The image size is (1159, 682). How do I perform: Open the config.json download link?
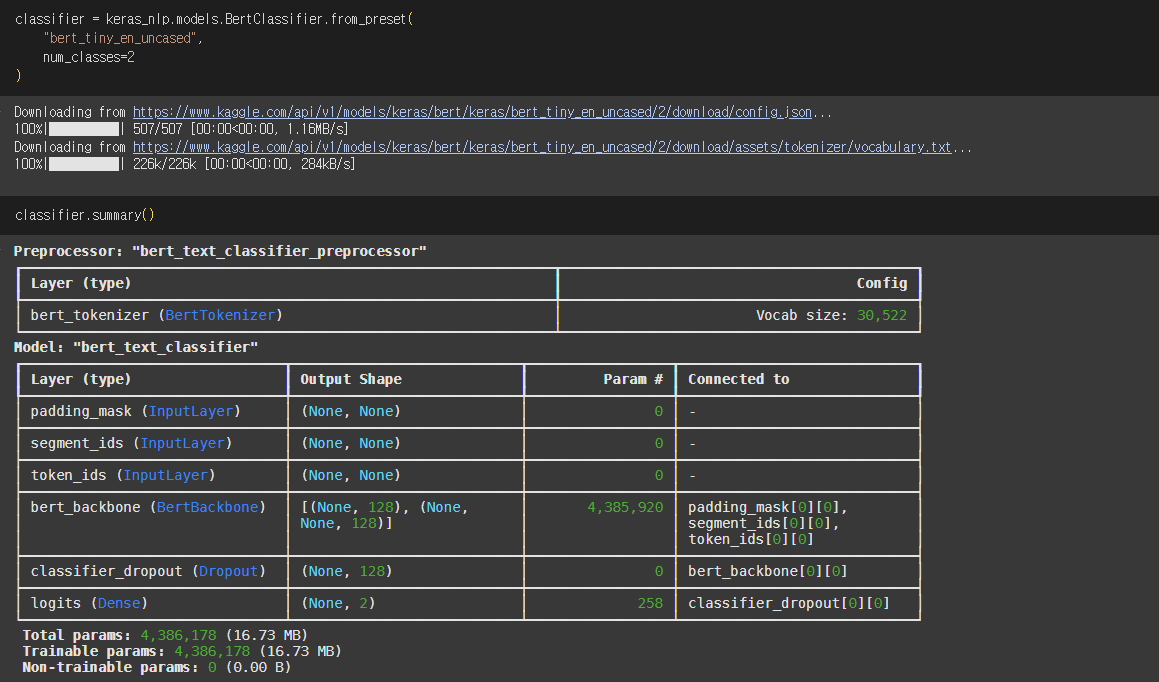[472, 112]
